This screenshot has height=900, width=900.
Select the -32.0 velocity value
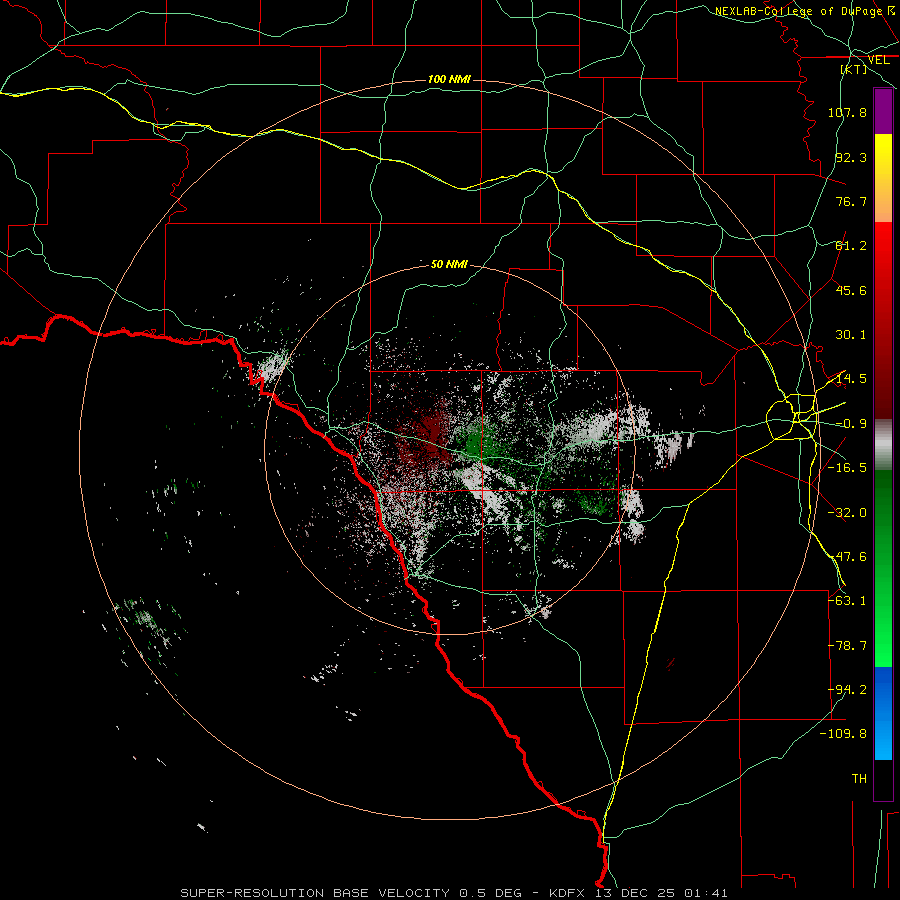tap(847, 513)
